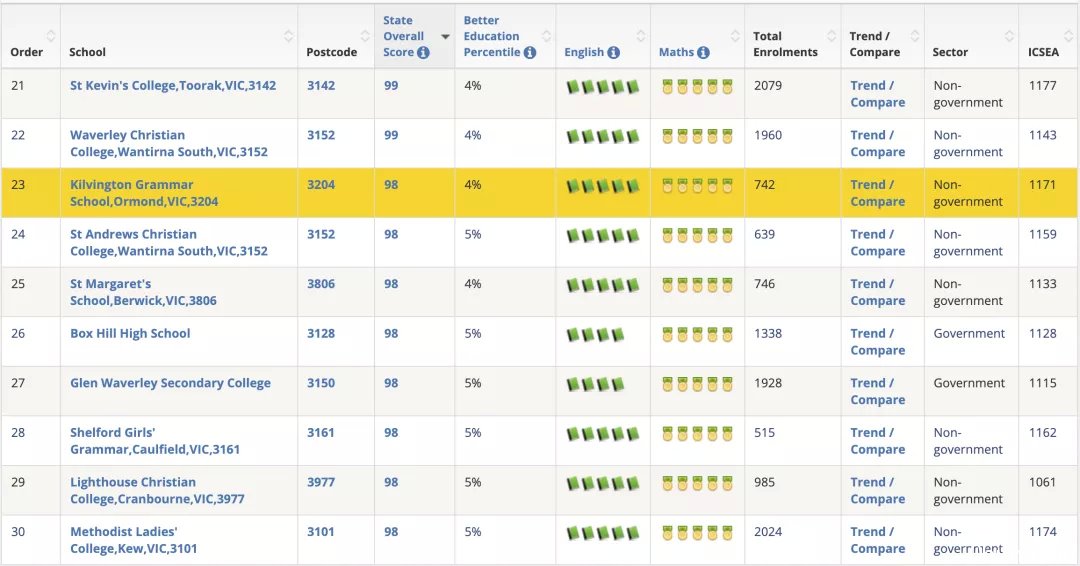The height and width of the screenshot is (566, 1080).
Task: Click Maths medal rating icons for St Kevin's College
Action: pyautogui.click(x=697, y=87)
